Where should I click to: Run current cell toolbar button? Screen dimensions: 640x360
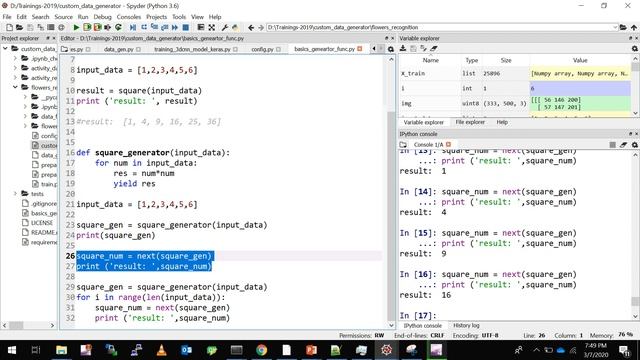[x=87, y=27]
